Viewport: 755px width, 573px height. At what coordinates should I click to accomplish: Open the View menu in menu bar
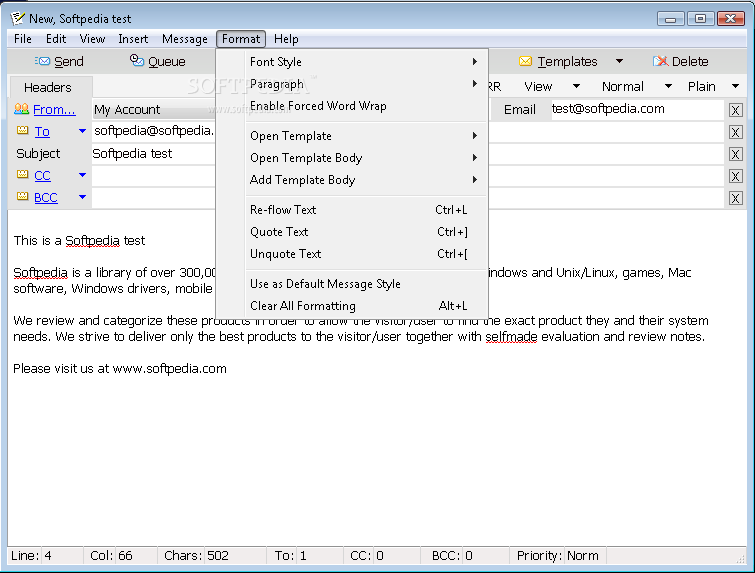92,39
